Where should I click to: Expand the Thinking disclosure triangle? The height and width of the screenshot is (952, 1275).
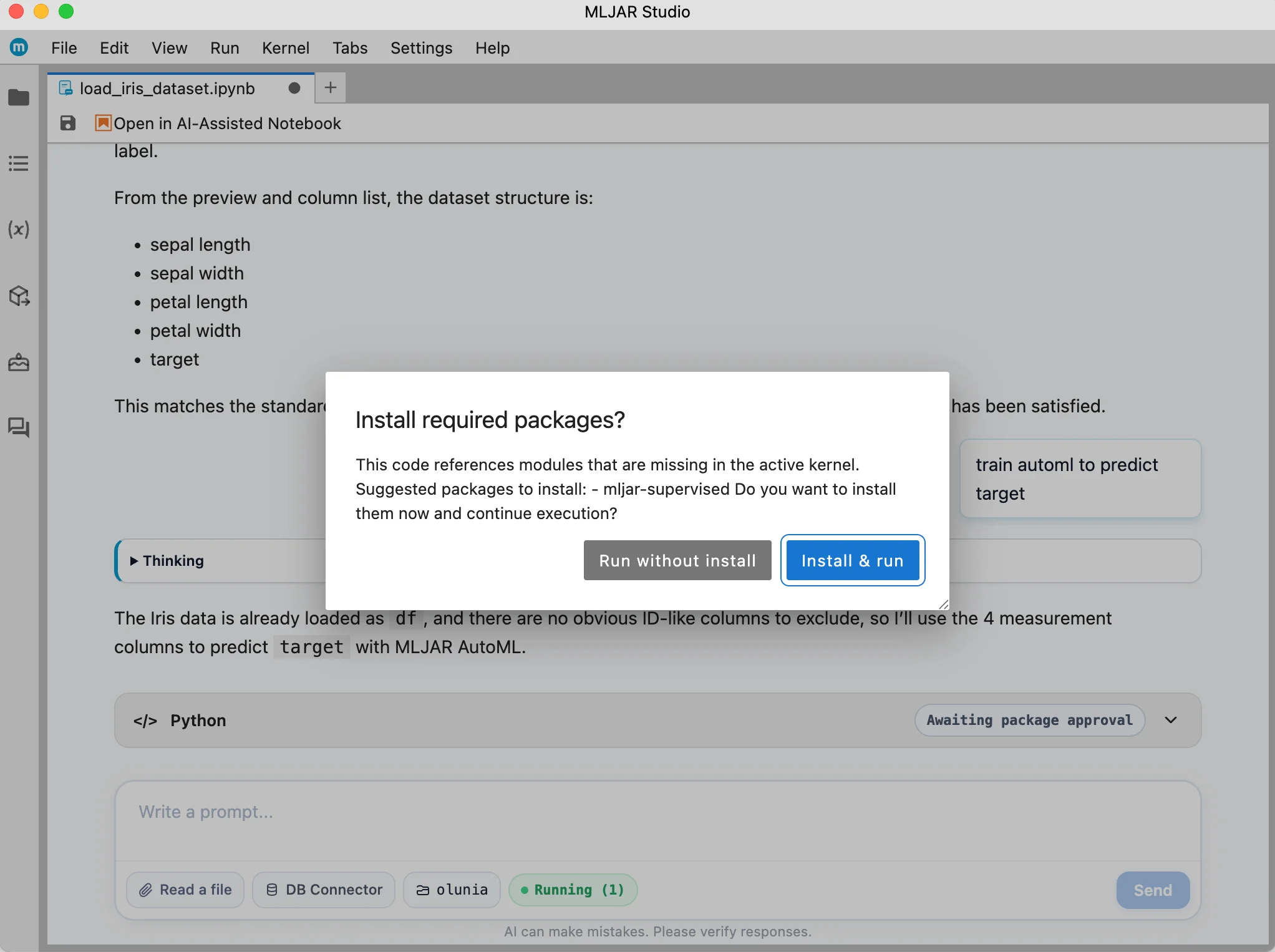click(x=133, y=561)
